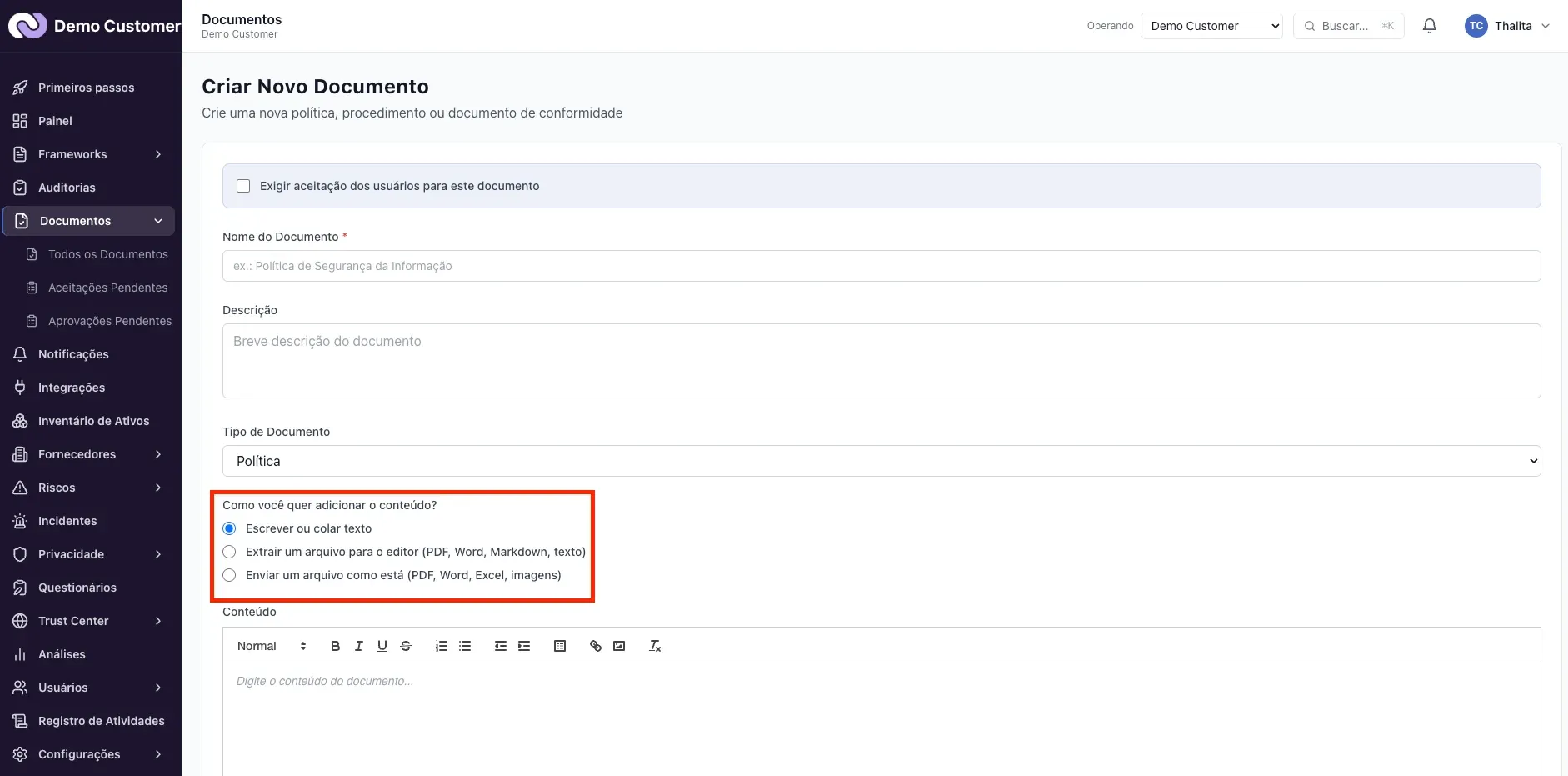Open the Thalita user account menu
This screenshot has width=1568, height=776.
pyautogui.click(x=1507, y=26)
